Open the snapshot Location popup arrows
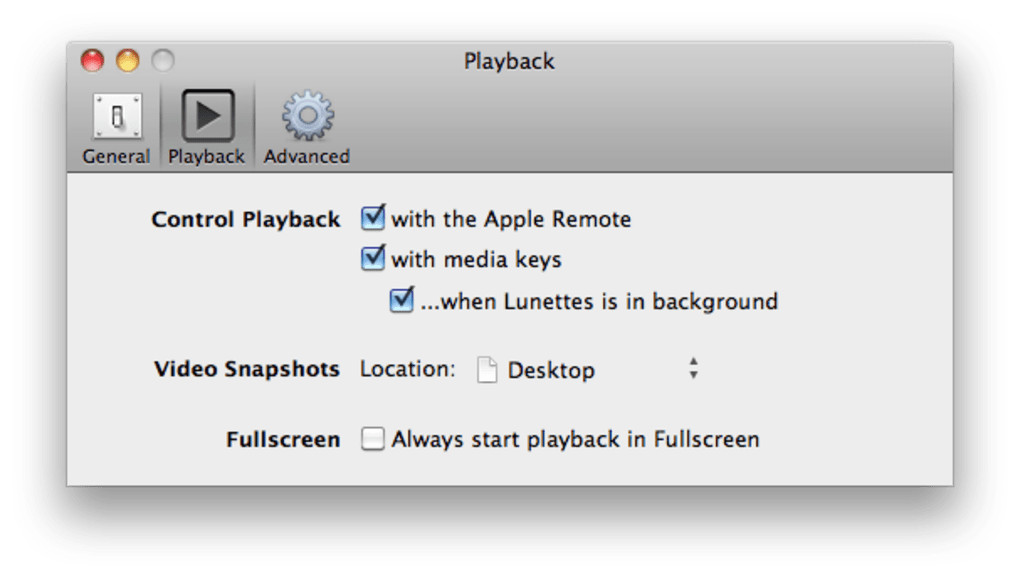The width and height of the screenshot is (1020, 578). pos(693,369)
